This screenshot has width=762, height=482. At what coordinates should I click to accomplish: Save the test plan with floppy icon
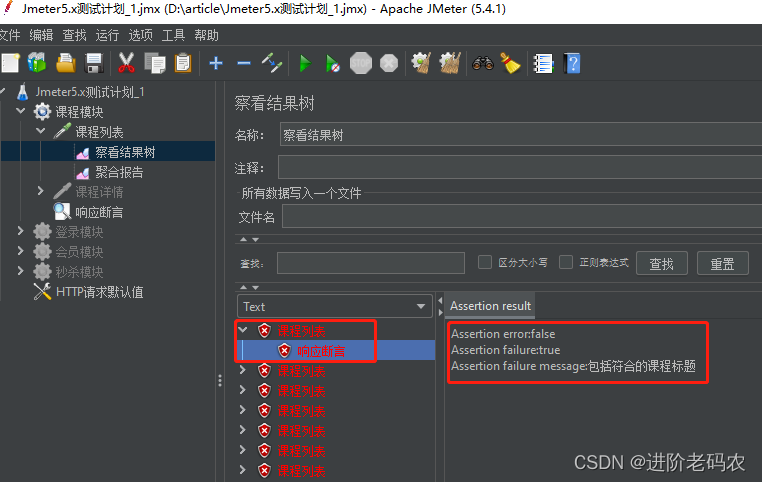coord(94,63)
